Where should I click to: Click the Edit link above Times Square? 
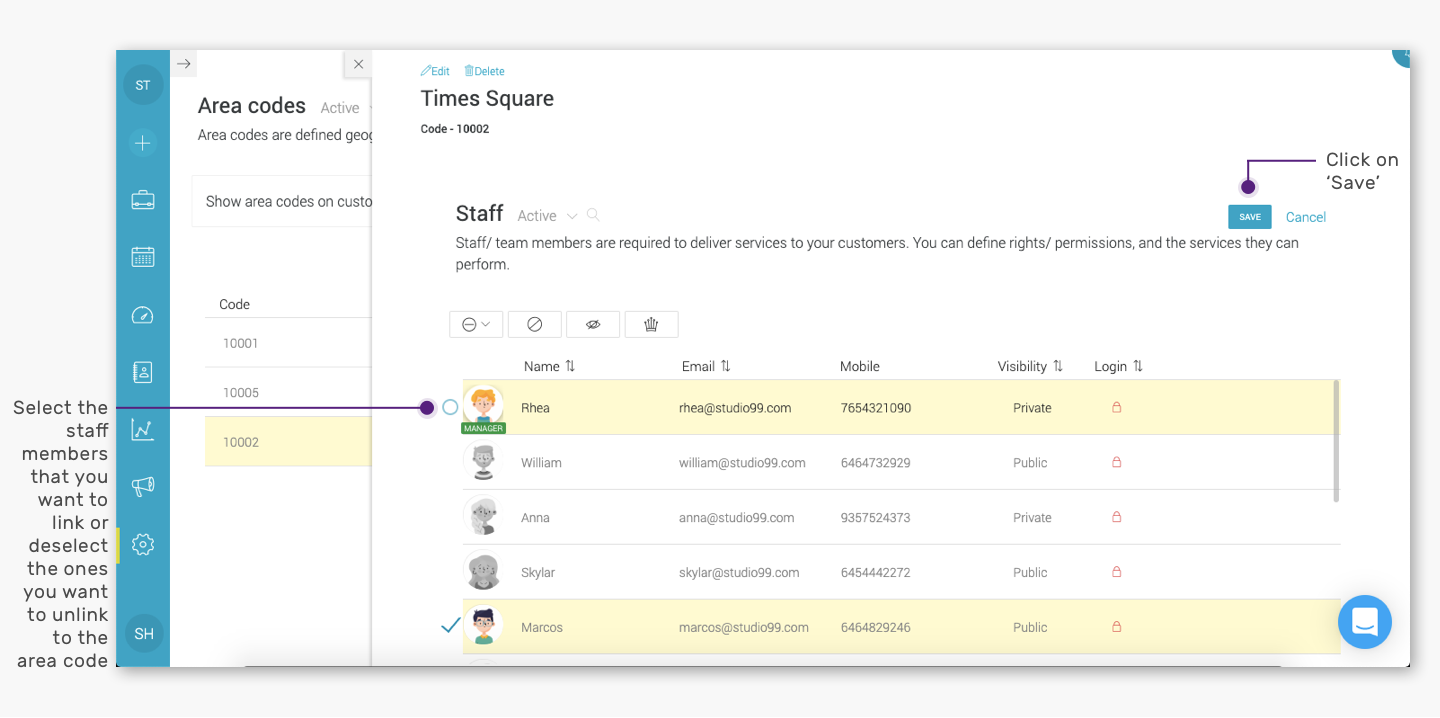click(435, 71)
